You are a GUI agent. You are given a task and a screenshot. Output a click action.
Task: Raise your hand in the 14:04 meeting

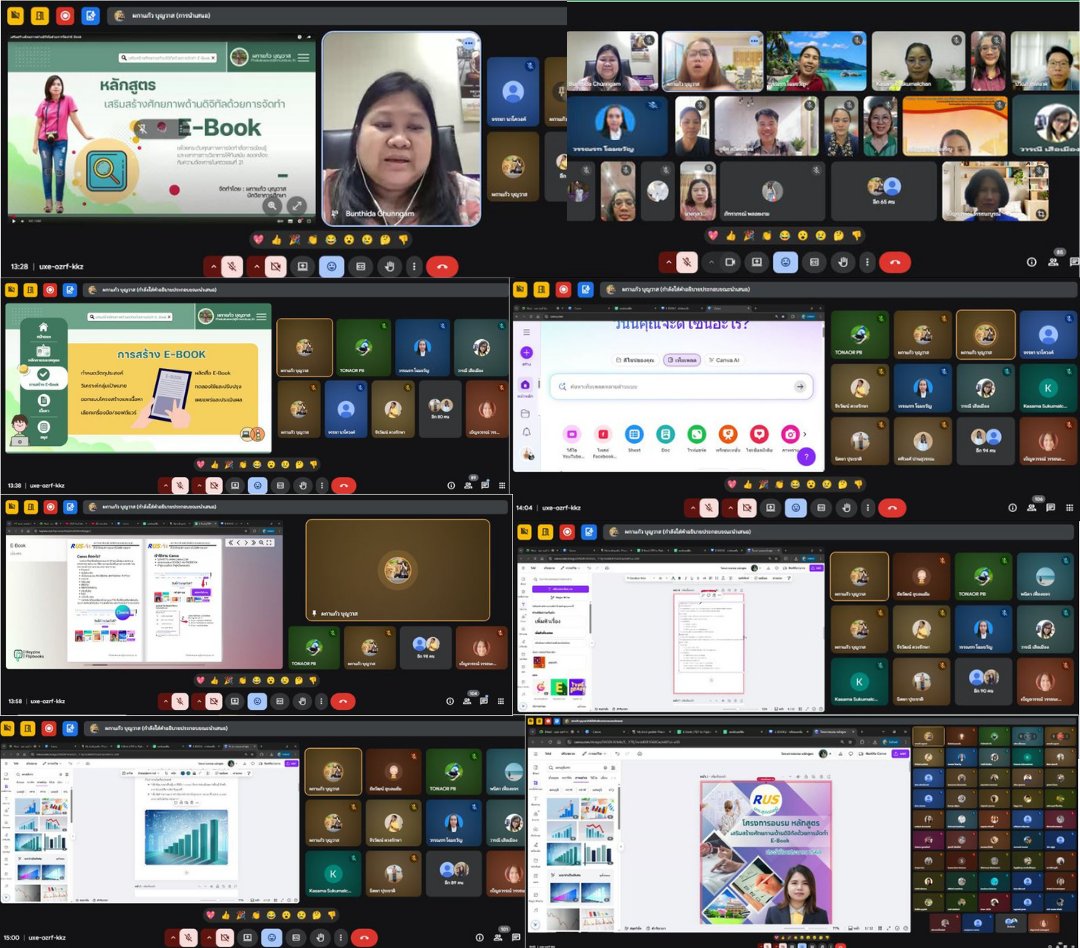point(846,508)
